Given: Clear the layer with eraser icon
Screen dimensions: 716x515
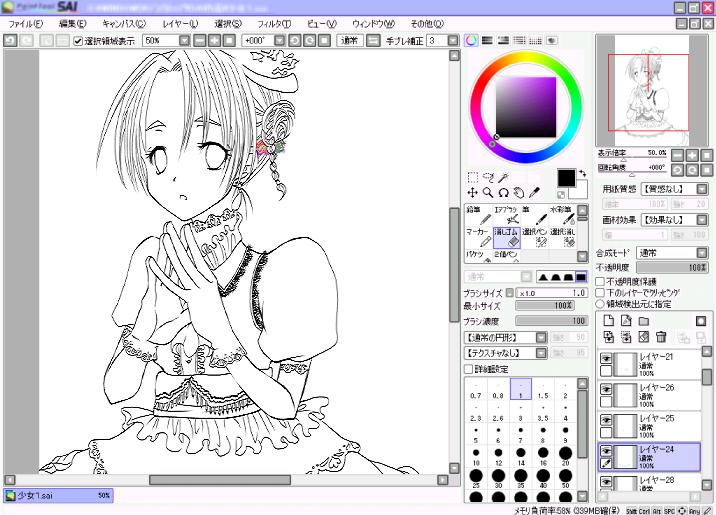Looking at the screenshot, I should coord(643,337).
